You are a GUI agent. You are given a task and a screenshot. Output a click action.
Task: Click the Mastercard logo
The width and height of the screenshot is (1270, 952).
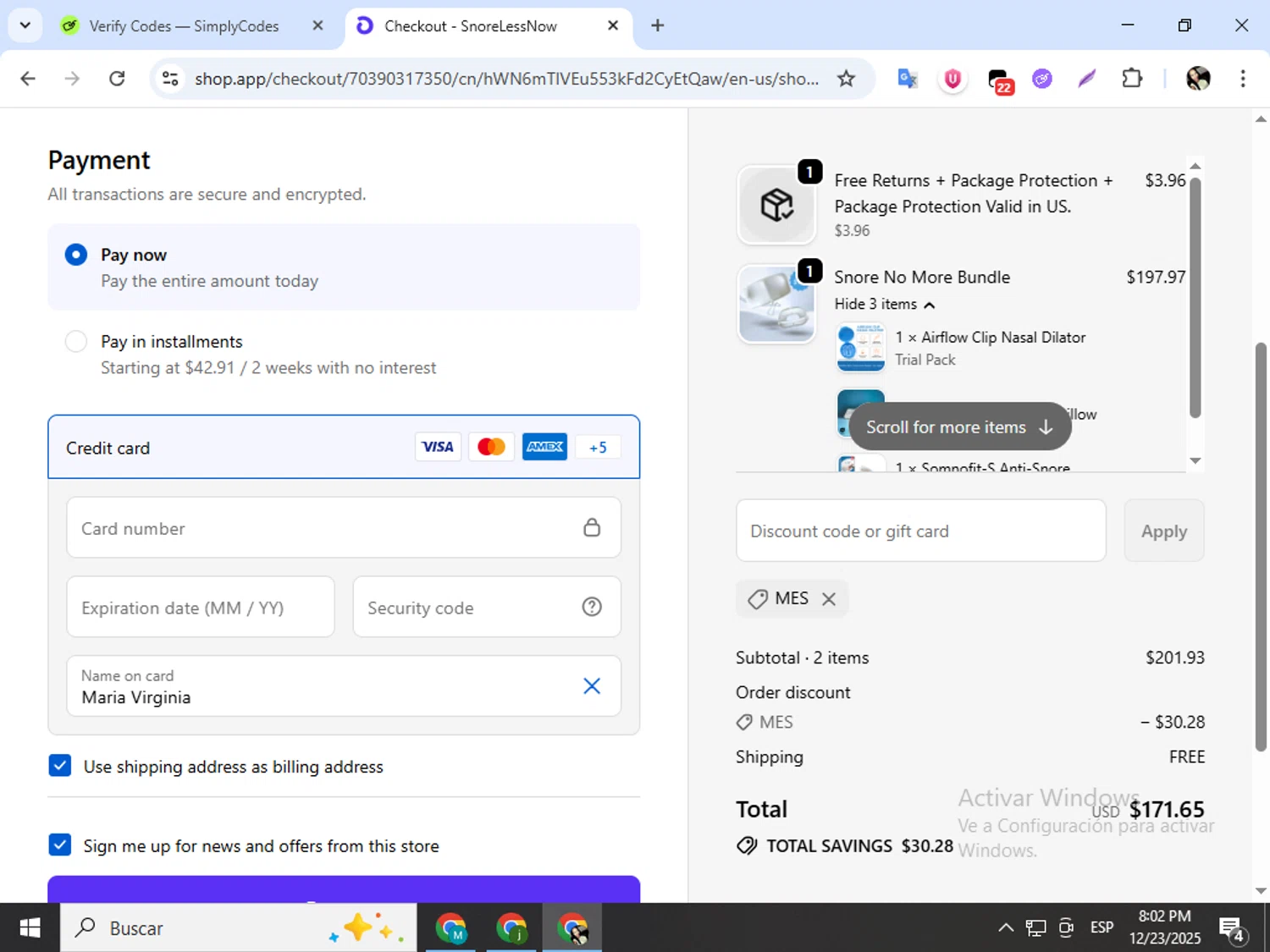491,447
